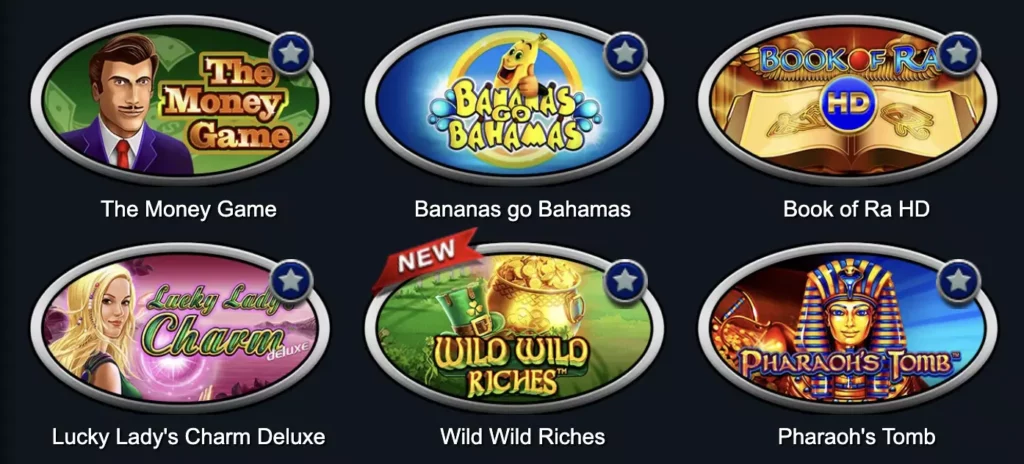Click "Lucky Lady's Charm Deluxe" caption
The width and height of the screenshot is (1024, 464).
coord(189,437)
